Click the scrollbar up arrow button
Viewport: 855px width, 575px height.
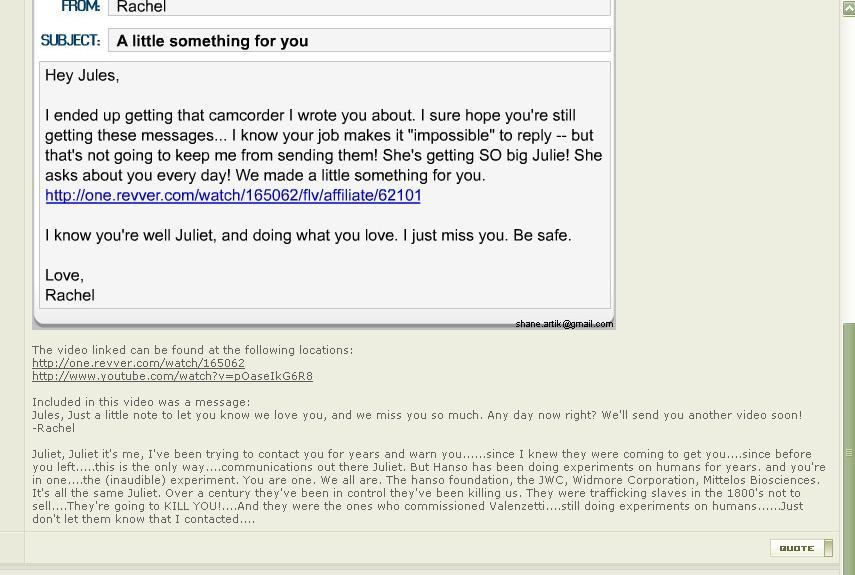pyautogui.click(x=849, y=9)
